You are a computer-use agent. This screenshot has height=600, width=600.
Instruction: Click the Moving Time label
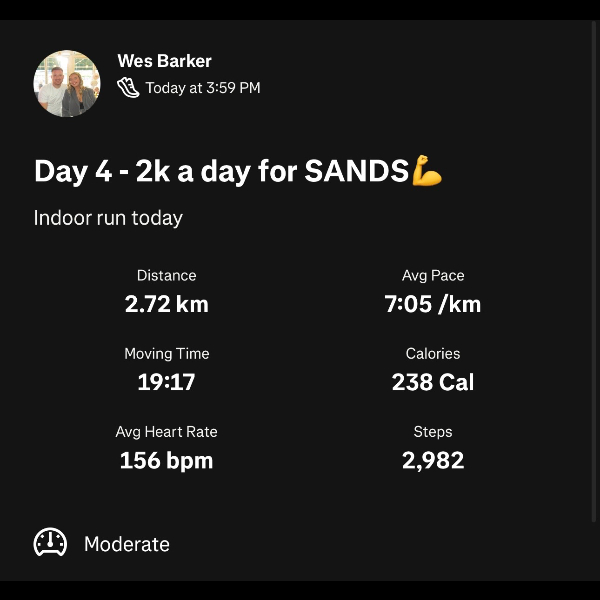pyautogui.click(x=166, y=353)
